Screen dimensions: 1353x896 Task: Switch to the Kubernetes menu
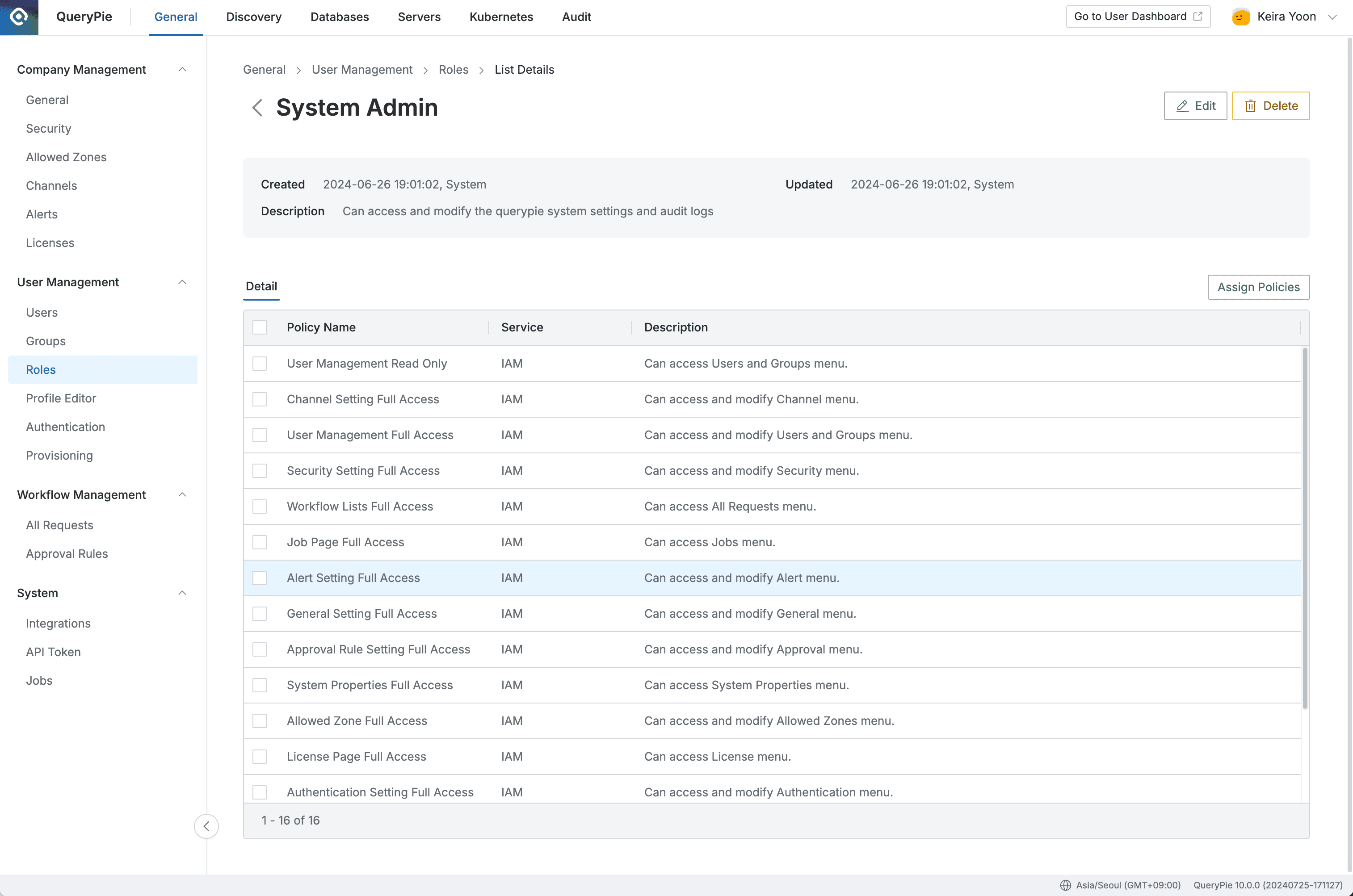501,17
